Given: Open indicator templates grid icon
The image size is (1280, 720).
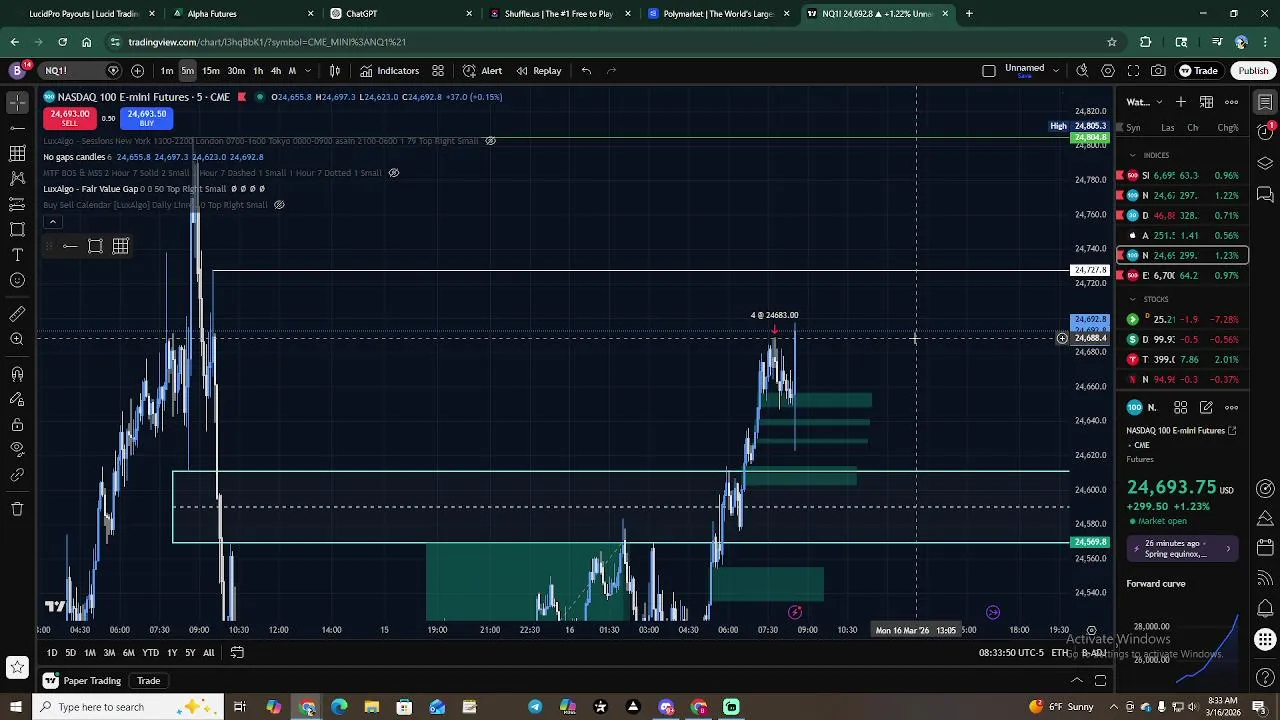Looking at the screenshot, I should (438, 71).
